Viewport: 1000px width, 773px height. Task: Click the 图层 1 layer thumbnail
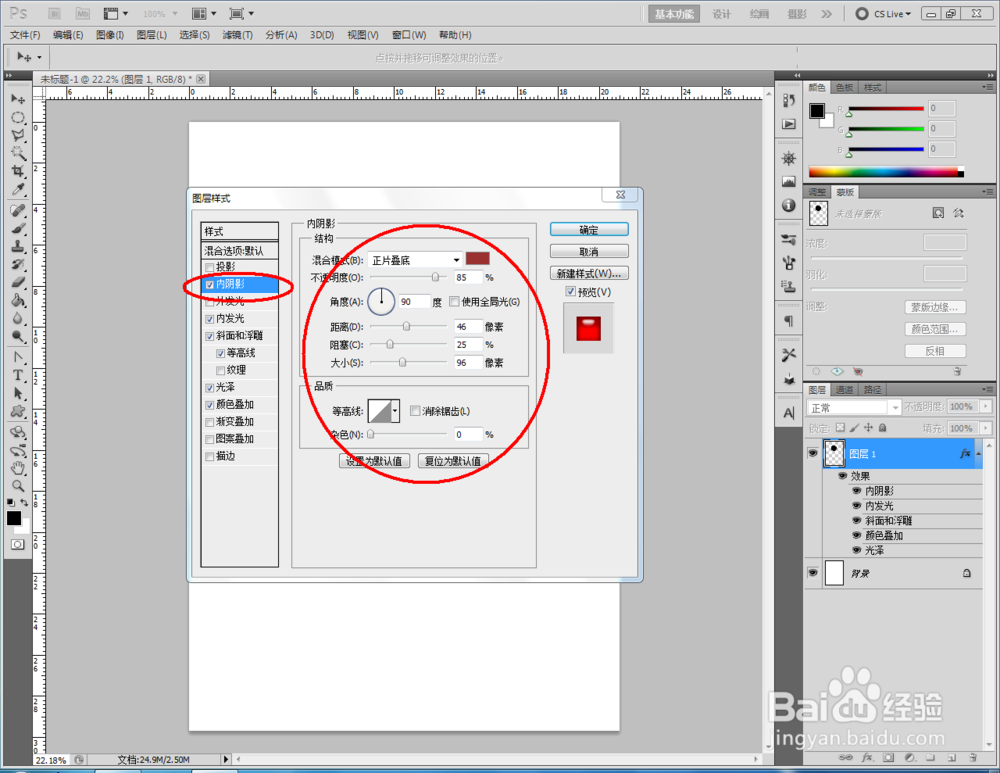(x=834, y=453)
